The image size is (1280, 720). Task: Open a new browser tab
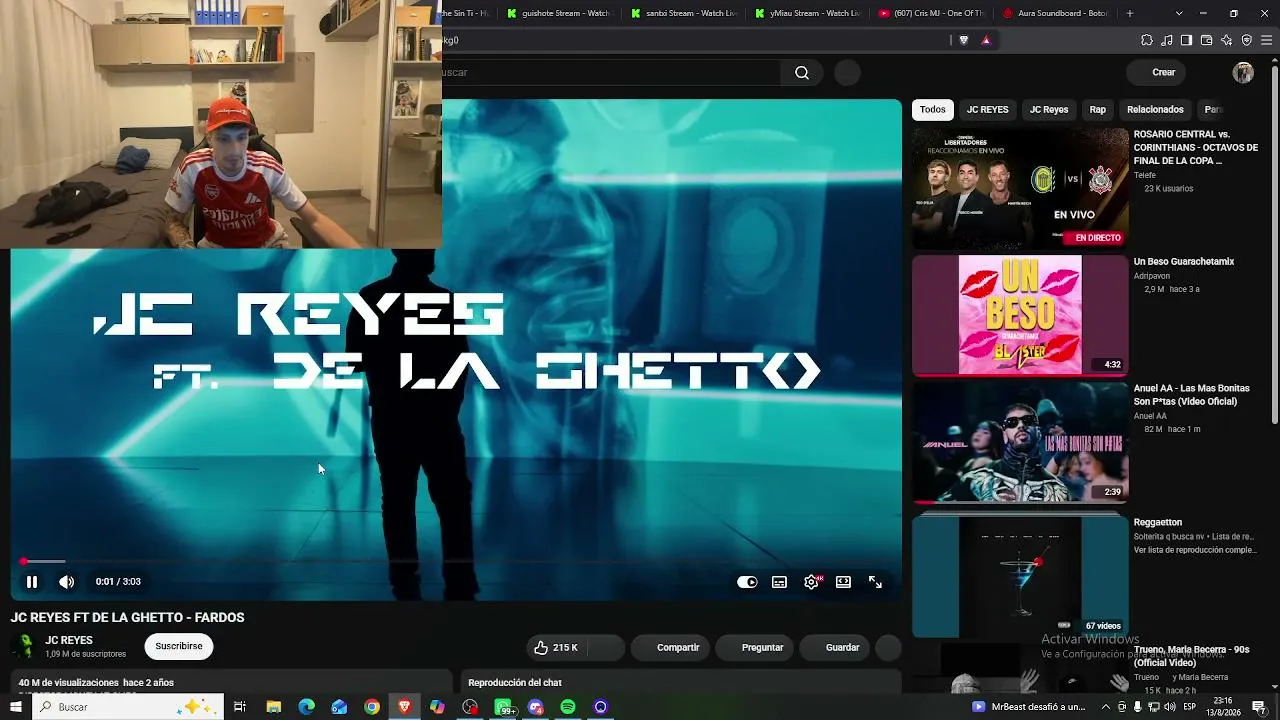tap(1130, 13)
